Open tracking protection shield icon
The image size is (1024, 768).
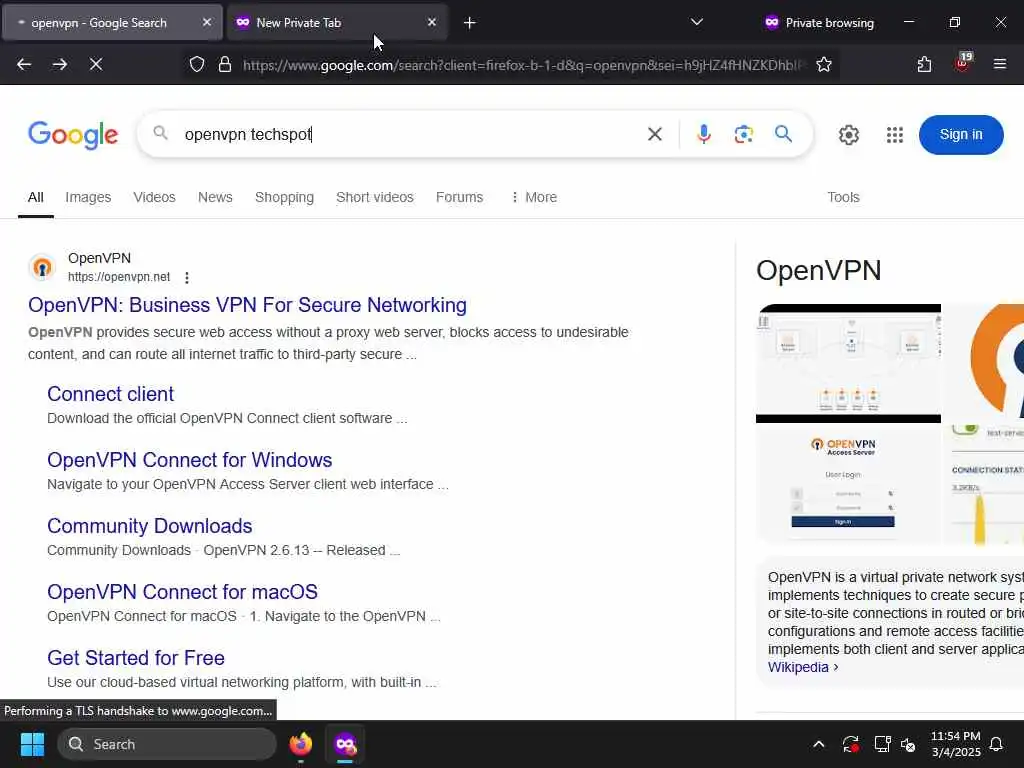(197, 64)
